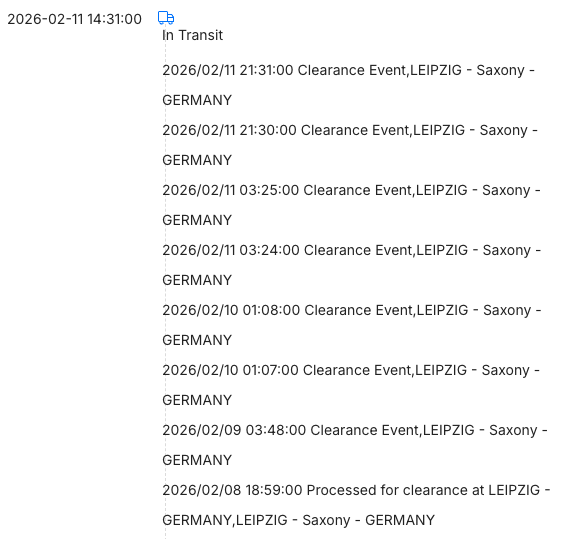Choose the 2026/02/11 03:24:00 Clearance Event line

pyautogui.click(x=352, y=265)
